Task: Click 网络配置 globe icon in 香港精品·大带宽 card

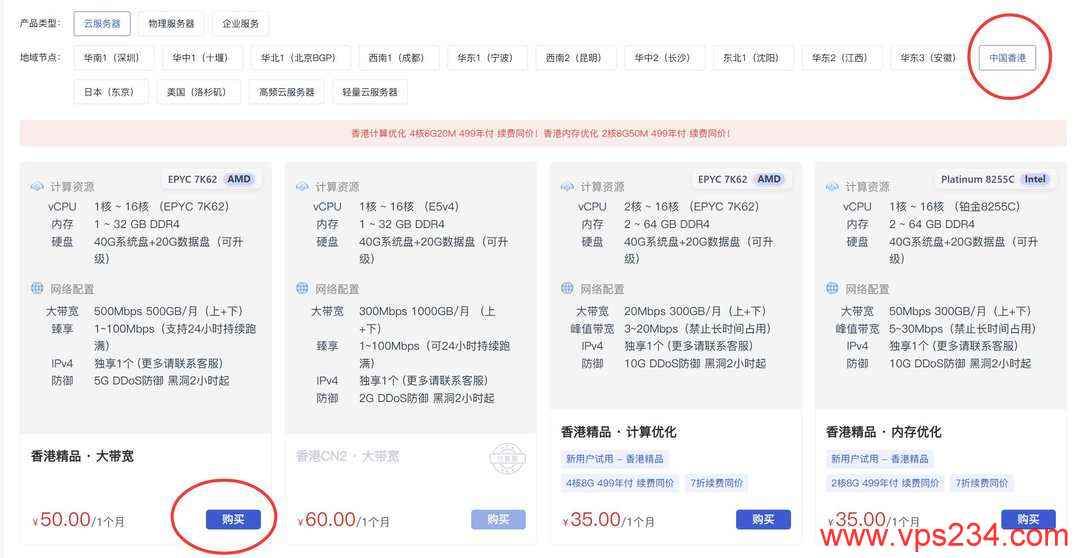Action: (37, 288)
